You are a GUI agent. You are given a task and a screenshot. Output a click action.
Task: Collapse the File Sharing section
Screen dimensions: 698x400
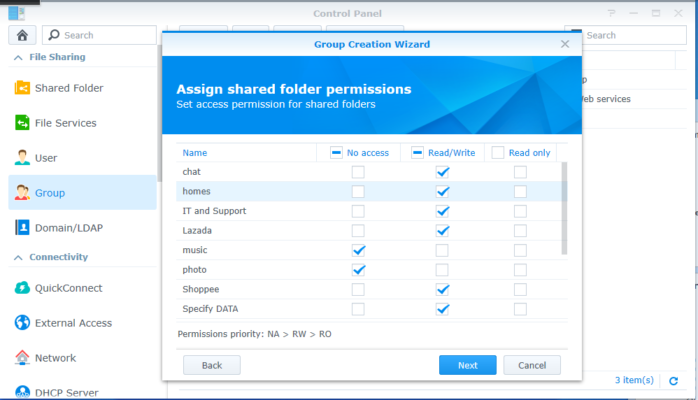tap(18, 57)
